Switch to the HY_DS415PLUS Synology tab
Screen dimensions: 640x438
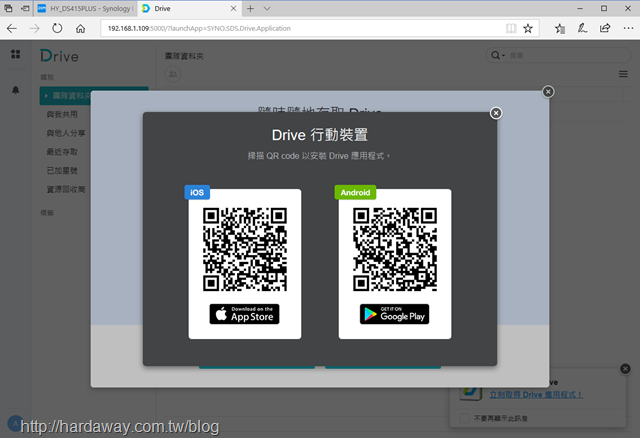click(85, 9)
